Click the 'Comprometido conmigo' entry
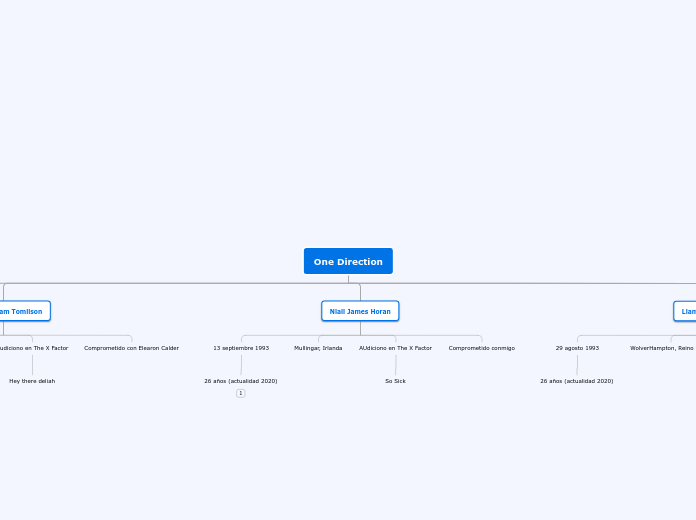 coord(482,348)
